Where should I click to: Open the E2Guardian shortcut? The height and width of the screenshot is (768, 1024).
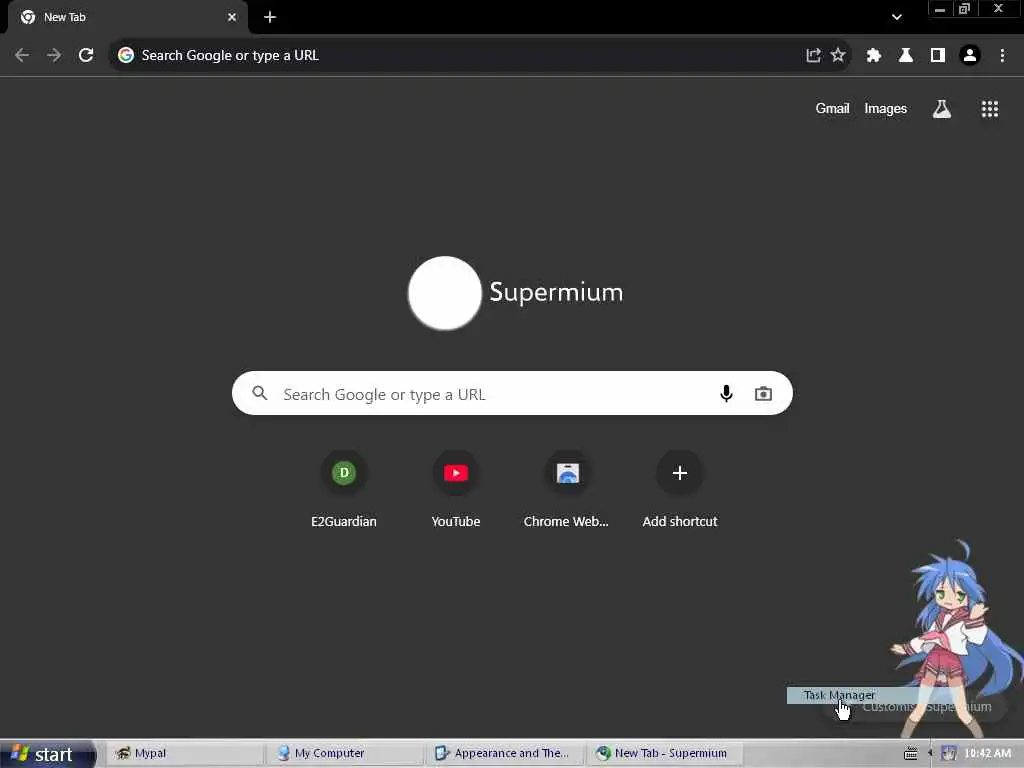click(x=344, y=489)
